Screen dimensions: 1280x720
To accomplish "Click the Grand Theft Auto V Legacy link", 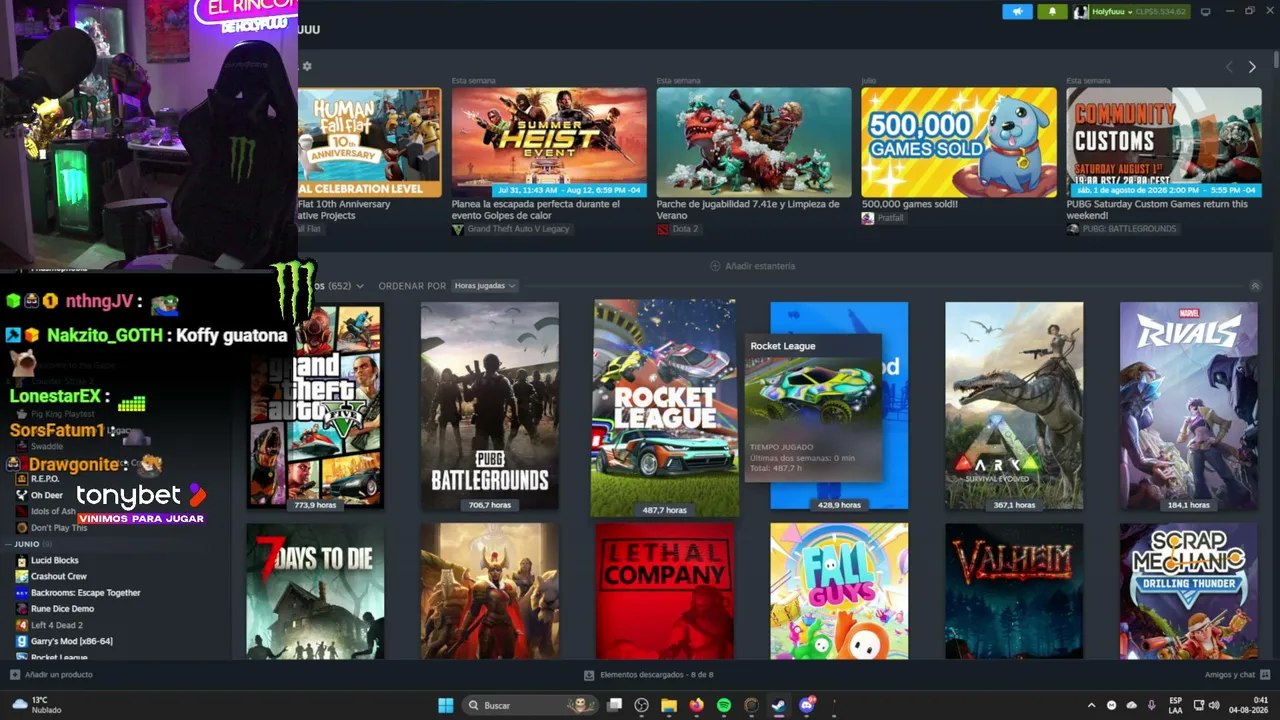I will 517,229.
